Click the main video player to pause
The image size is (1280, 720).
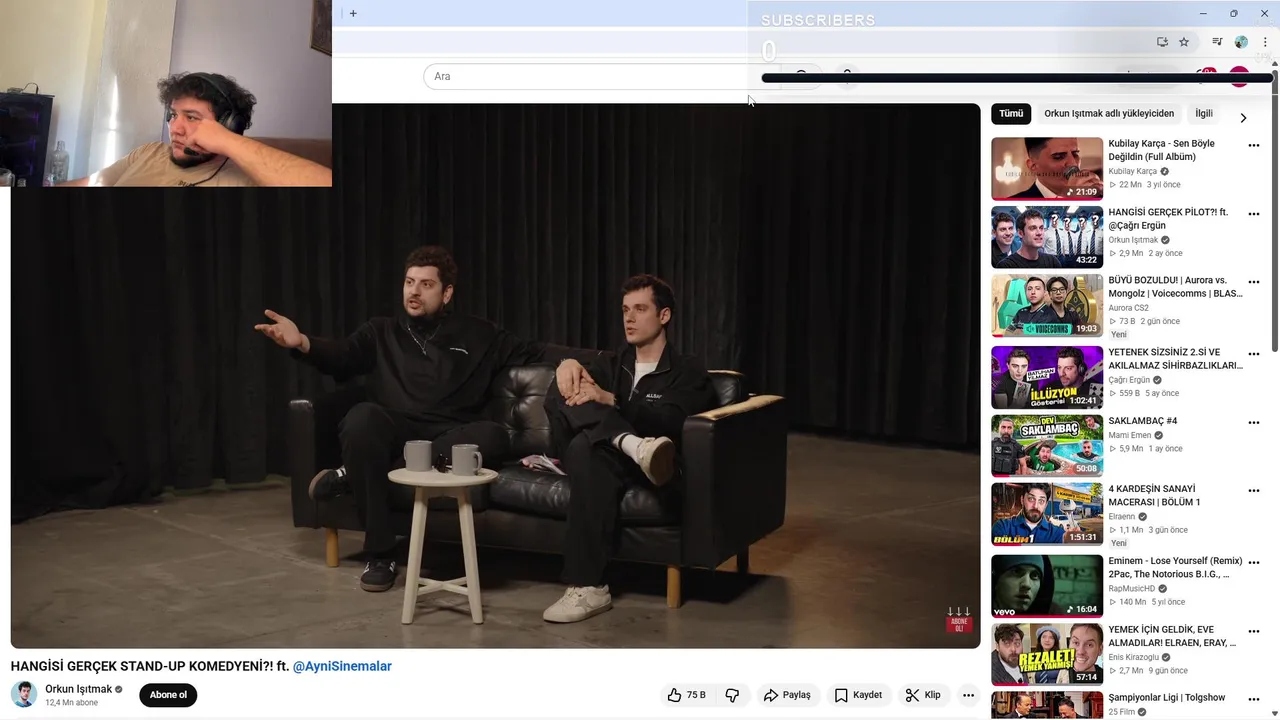[x=495, y=375]
